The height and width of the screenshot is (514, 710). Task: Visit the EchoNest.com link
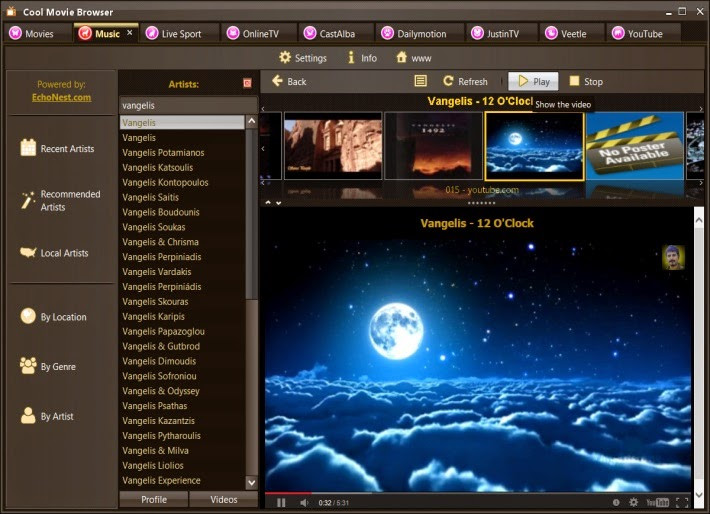[62, 97]
